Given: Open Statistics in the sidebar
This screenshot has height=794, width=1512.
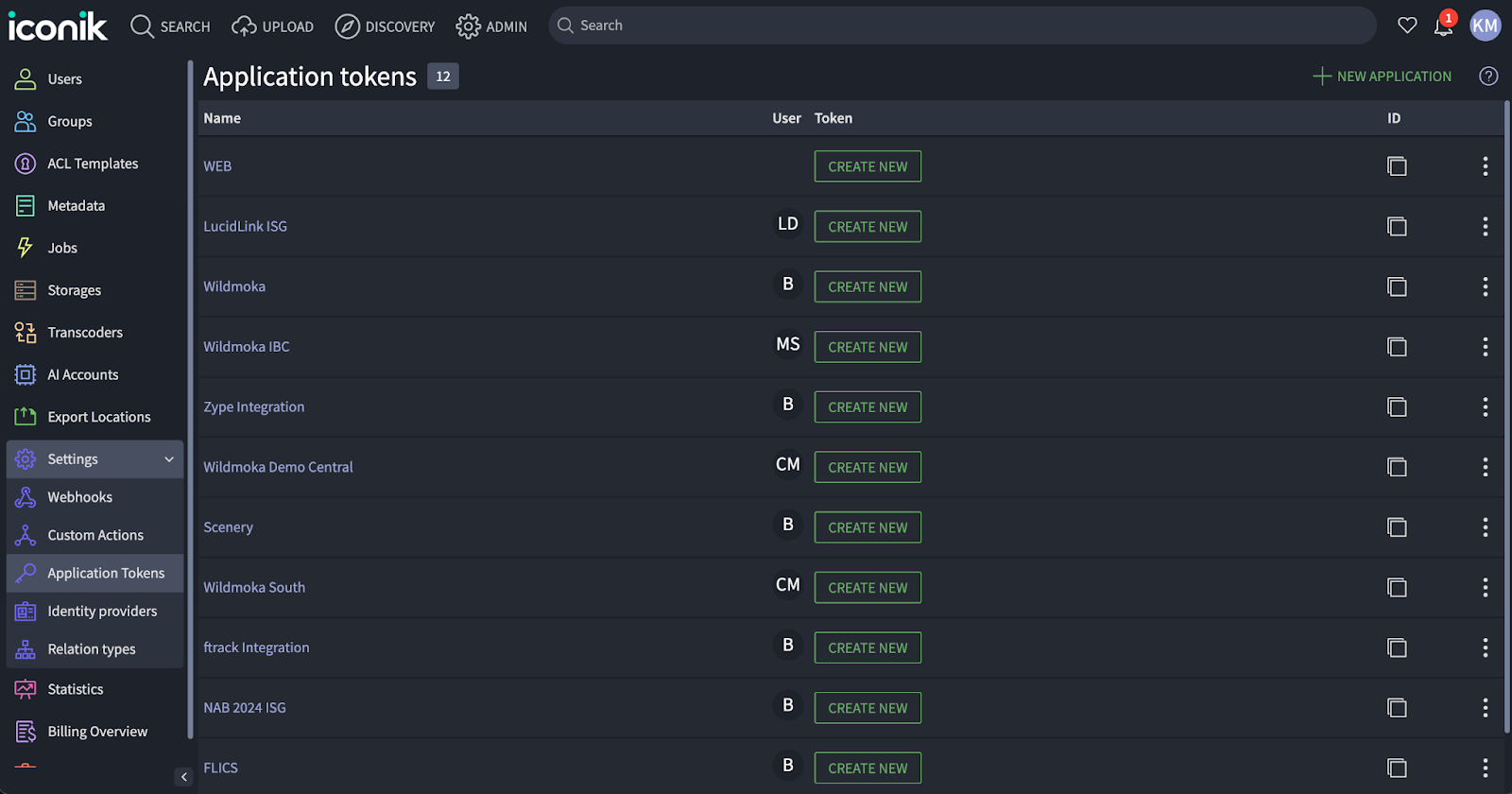Looking at the screenshot, I should tap(94, 690).
